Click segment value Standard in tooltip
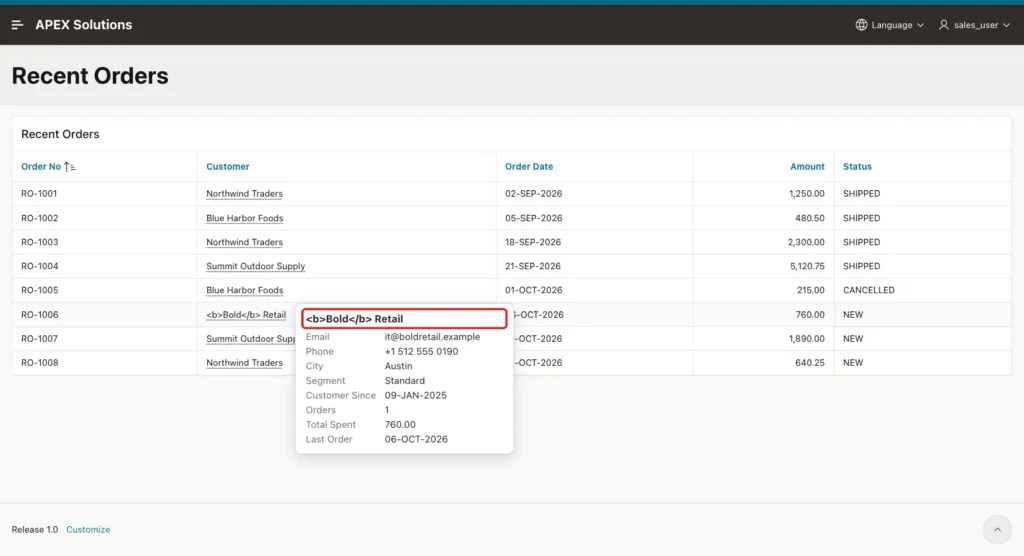 click(x=404, y=381)
